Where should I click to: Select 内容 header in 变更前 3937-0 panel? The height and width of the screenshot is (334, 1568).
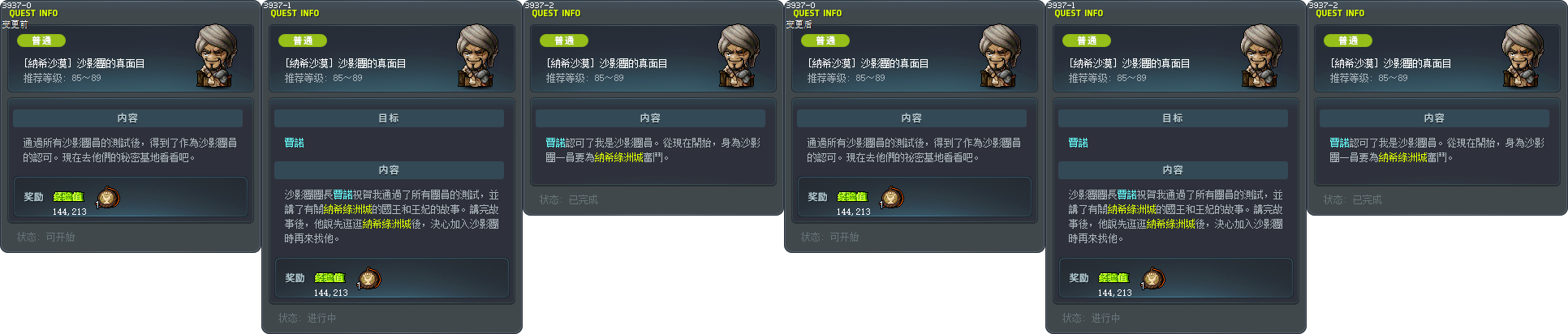[x=127, y=118]
